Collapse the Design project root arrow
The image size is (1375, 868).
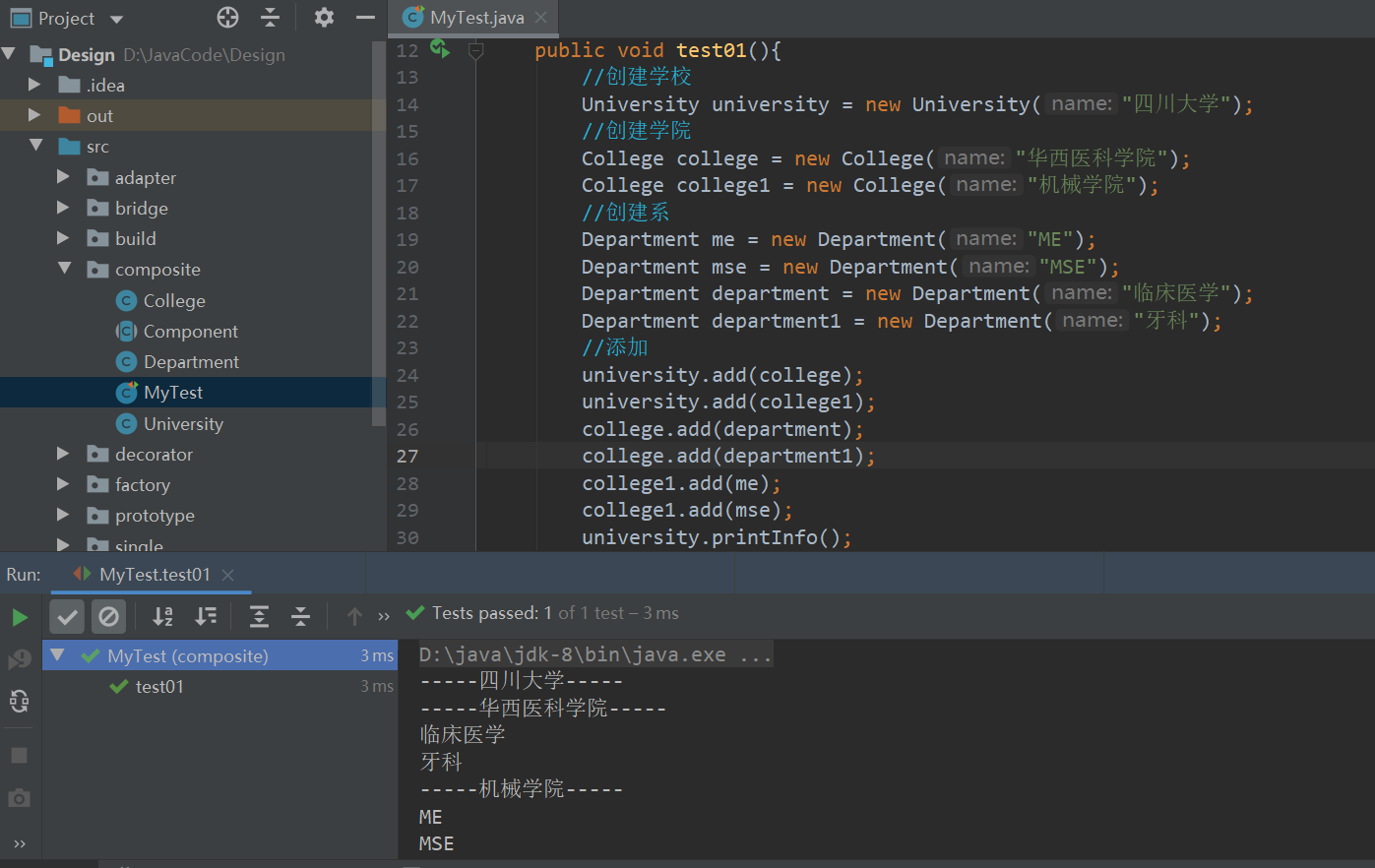coord(10,54)
